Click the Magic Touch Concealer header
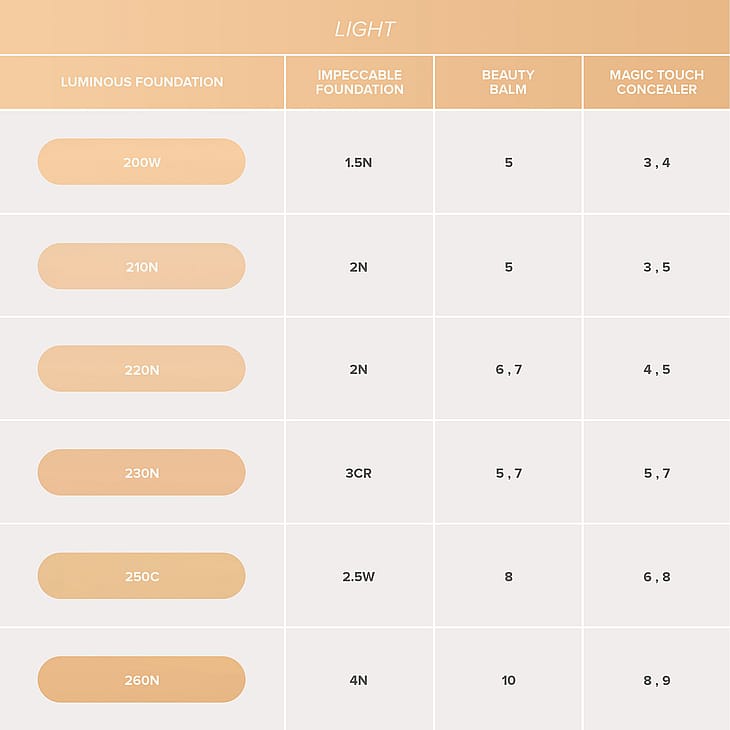Viewport: 730px width, 730px height. tap(656, 82)
